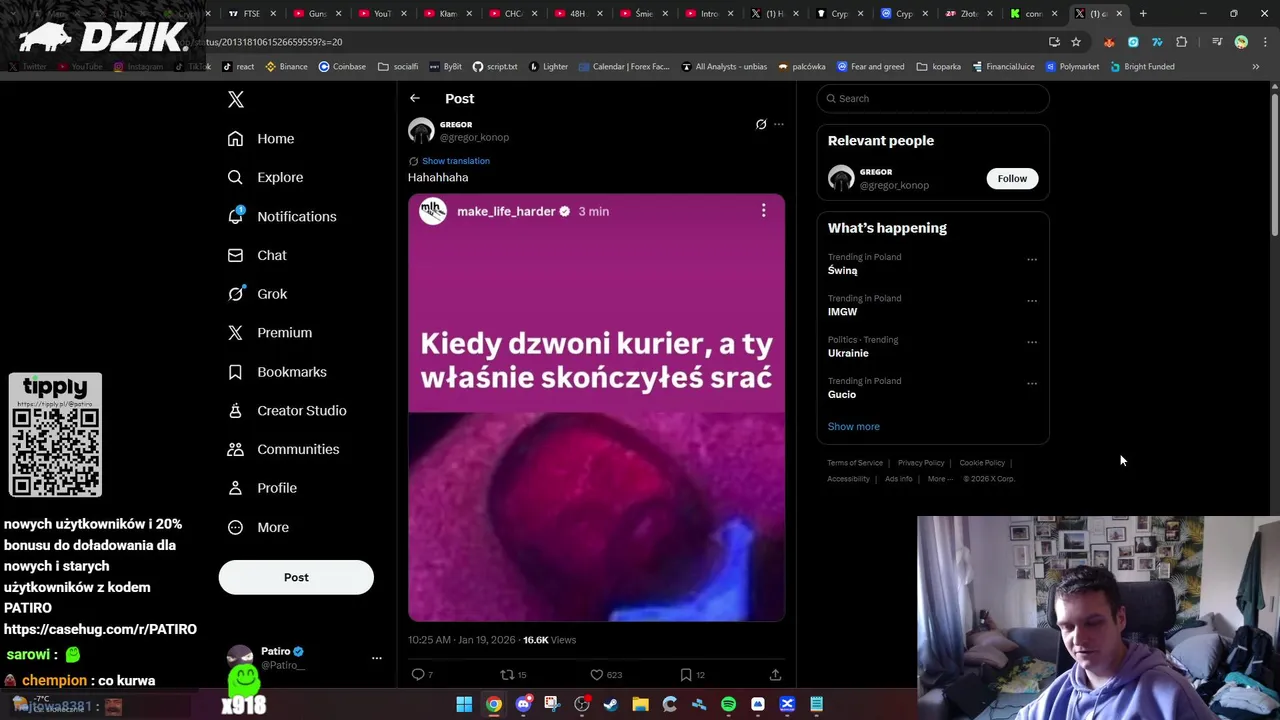Open Profile in the sidebar
Screen dimensions: 1280x720
262,488
